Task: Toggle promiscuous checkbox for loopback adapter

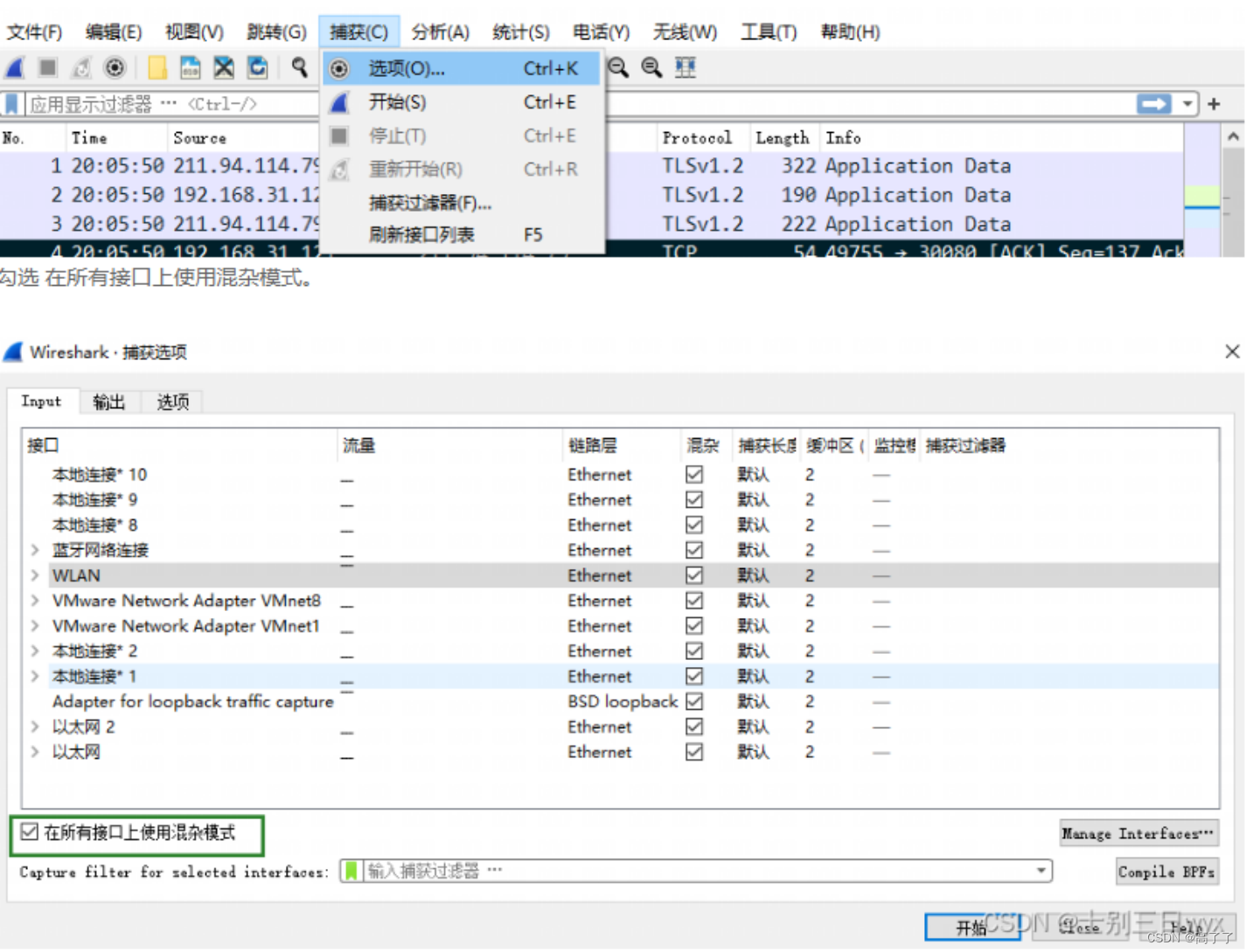Action: click(694, 701)
